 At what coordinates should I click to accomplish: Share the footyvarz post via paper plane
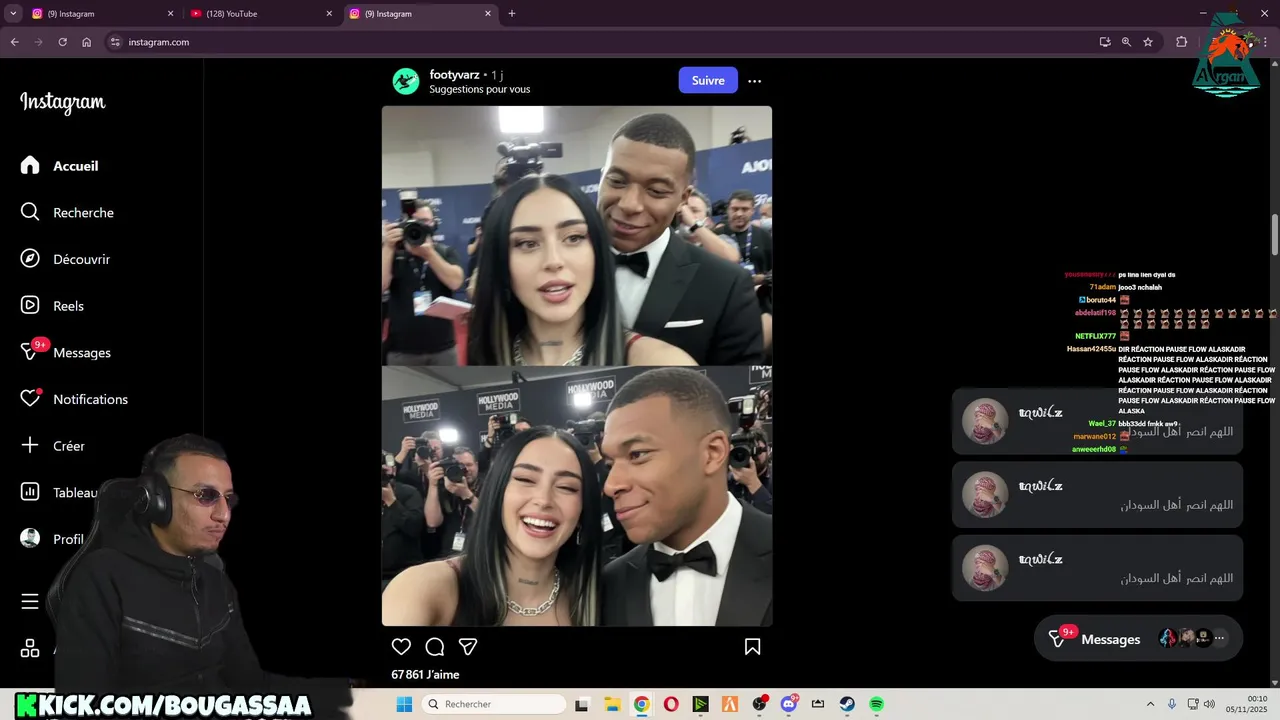[x=467, y=647]
